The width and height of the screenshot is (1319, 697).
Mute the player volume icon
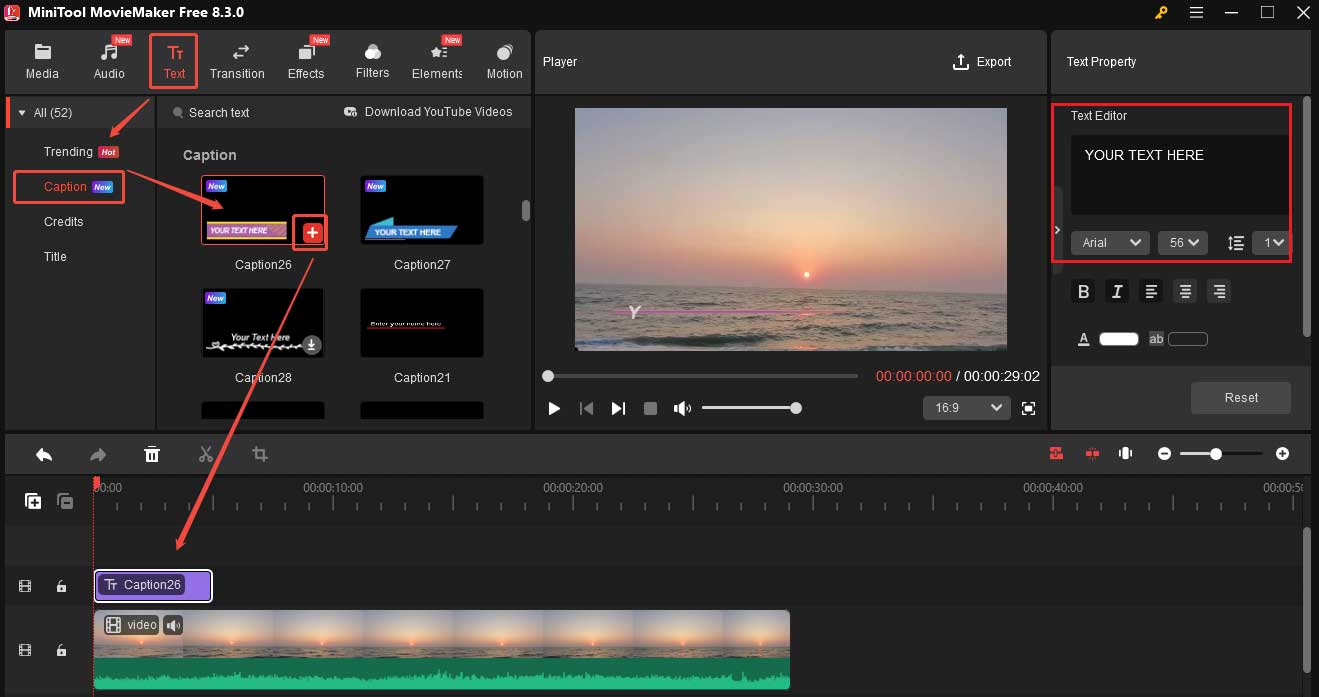(x=682, y=408)
